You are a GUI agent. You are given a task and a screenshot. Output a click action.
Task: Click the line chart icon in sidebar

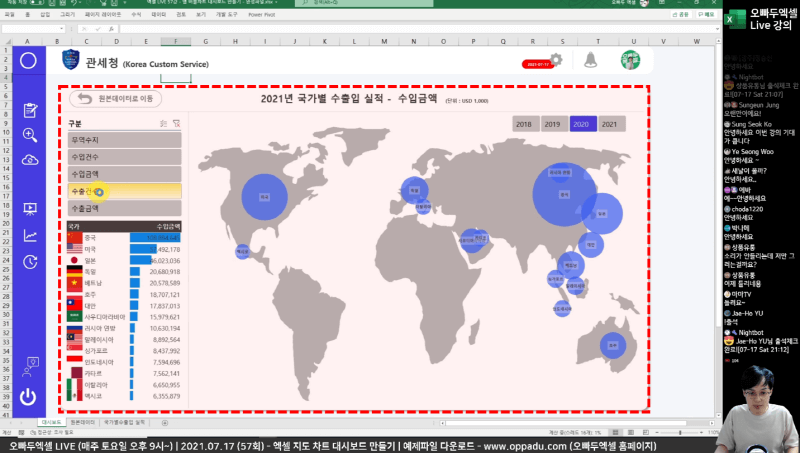[29, 236]
